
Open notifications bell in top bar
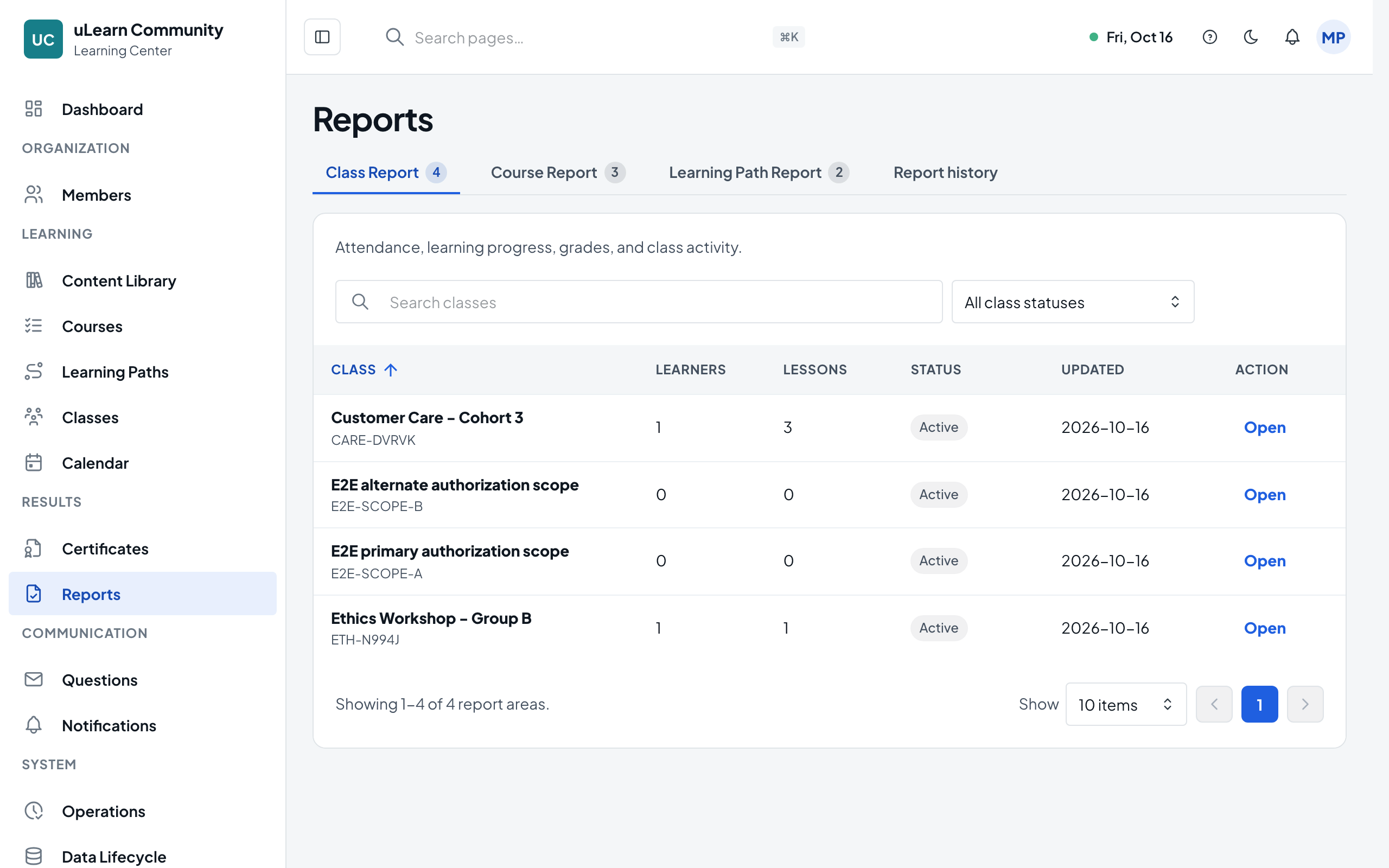coord(1292,37)
